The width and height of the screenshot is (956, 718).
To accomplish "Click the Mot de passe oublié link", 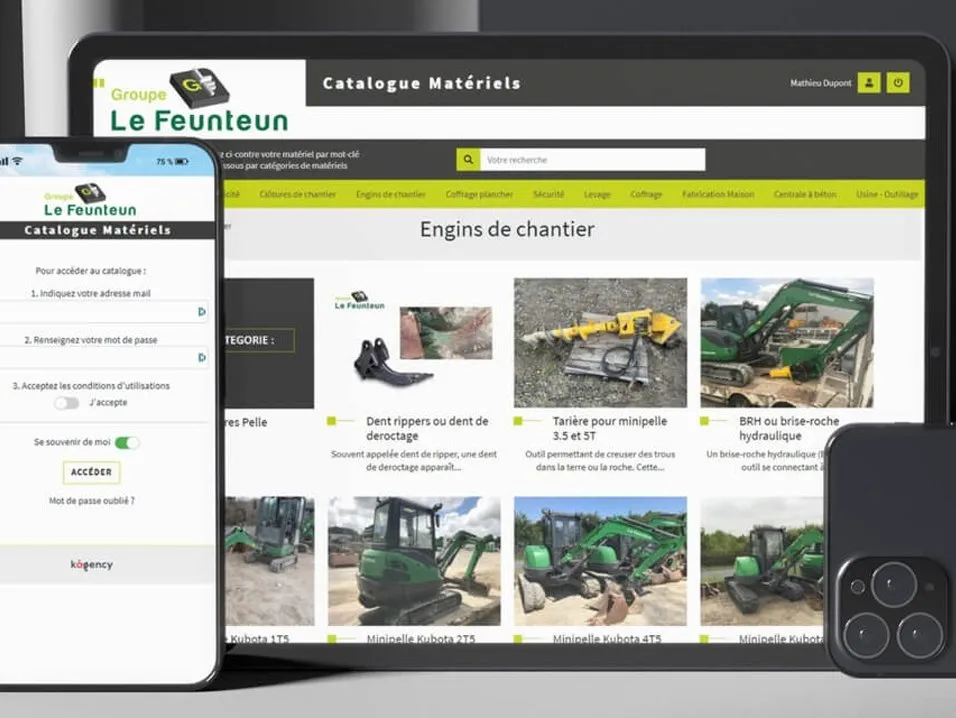I will [91, 501].
